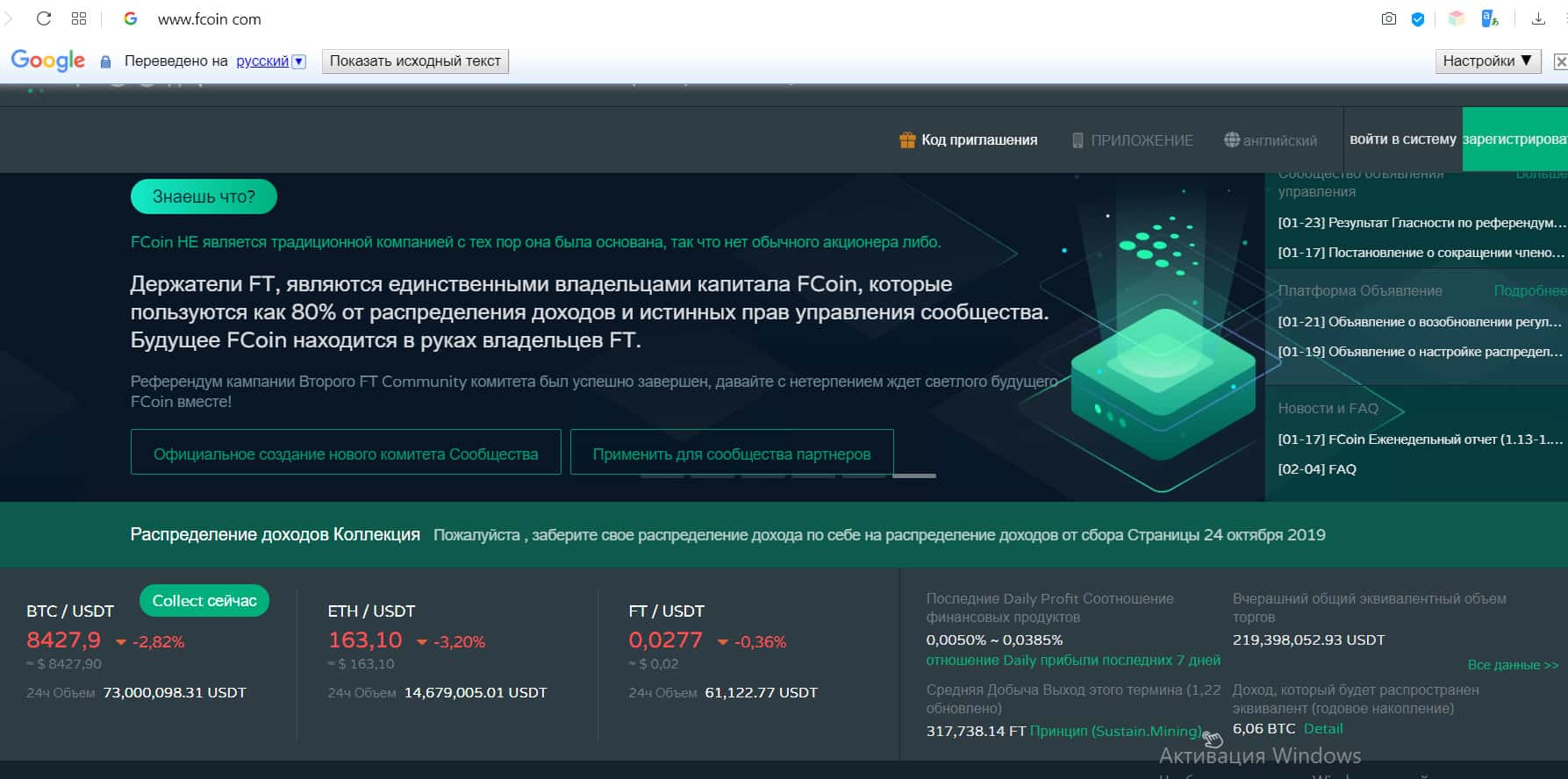Click the blue padlock in translate bar
The image size is (1568, 779).
(105, 61)
